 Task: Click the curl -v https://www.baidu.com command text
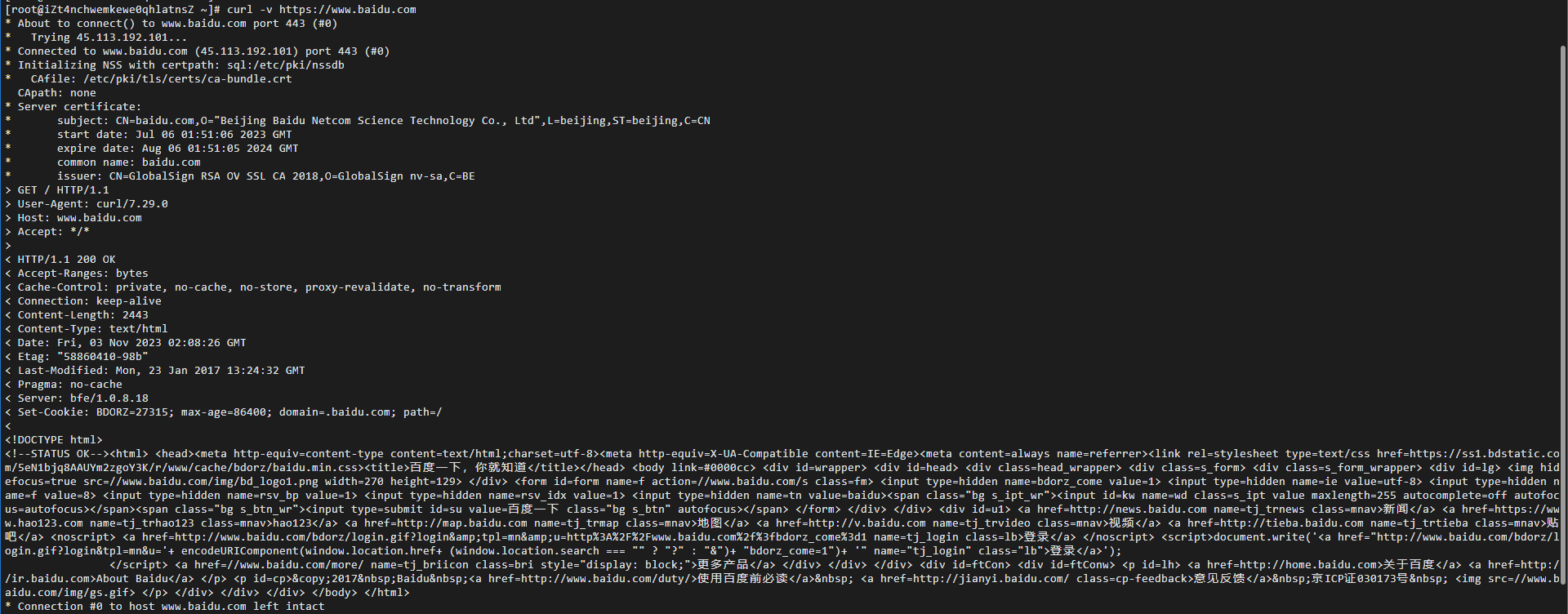click(x=321, y=10)
